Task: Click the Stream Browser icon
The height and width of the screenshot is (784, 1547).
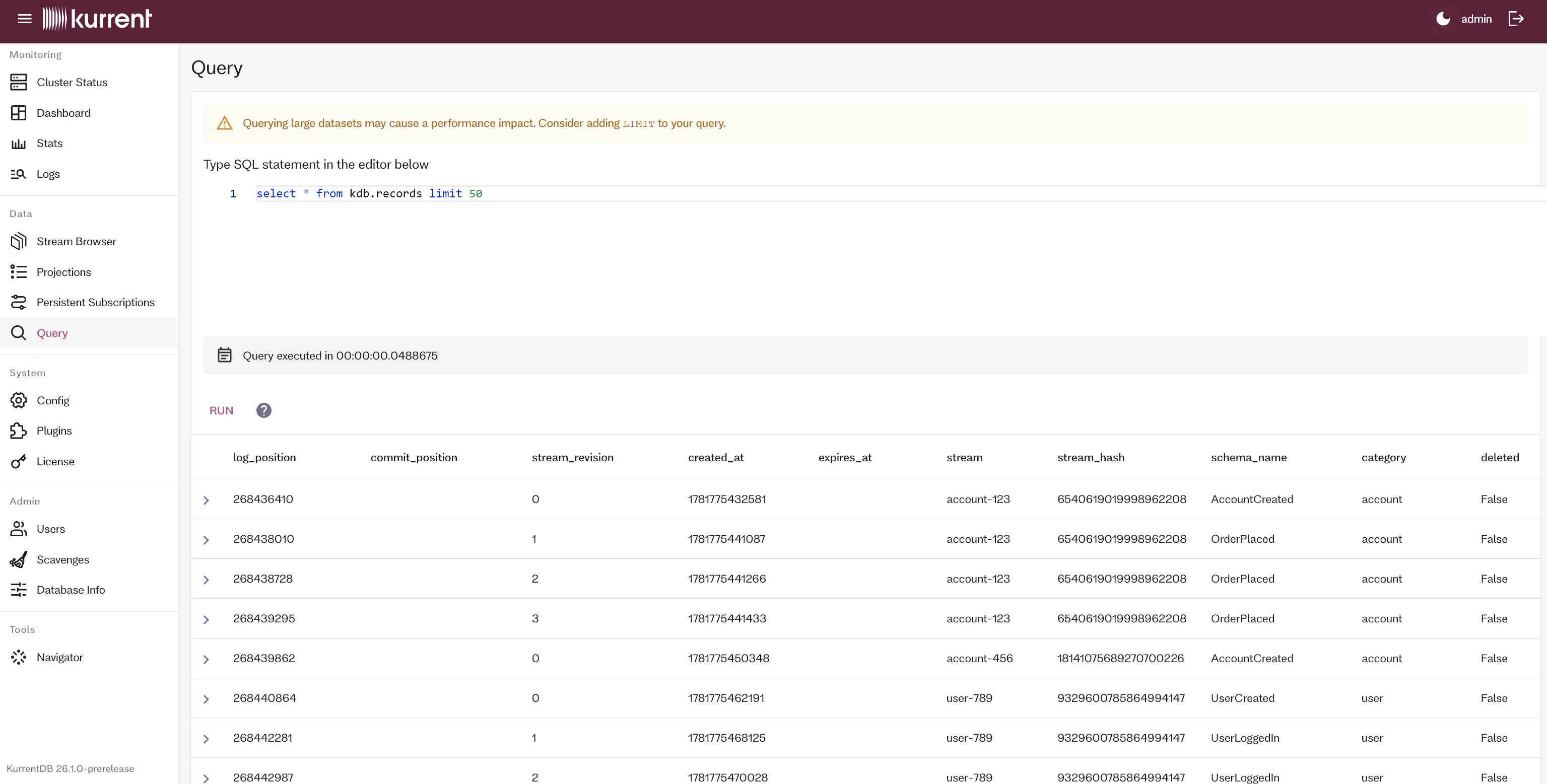Action: pyautogui.click(x=19, y=241)
